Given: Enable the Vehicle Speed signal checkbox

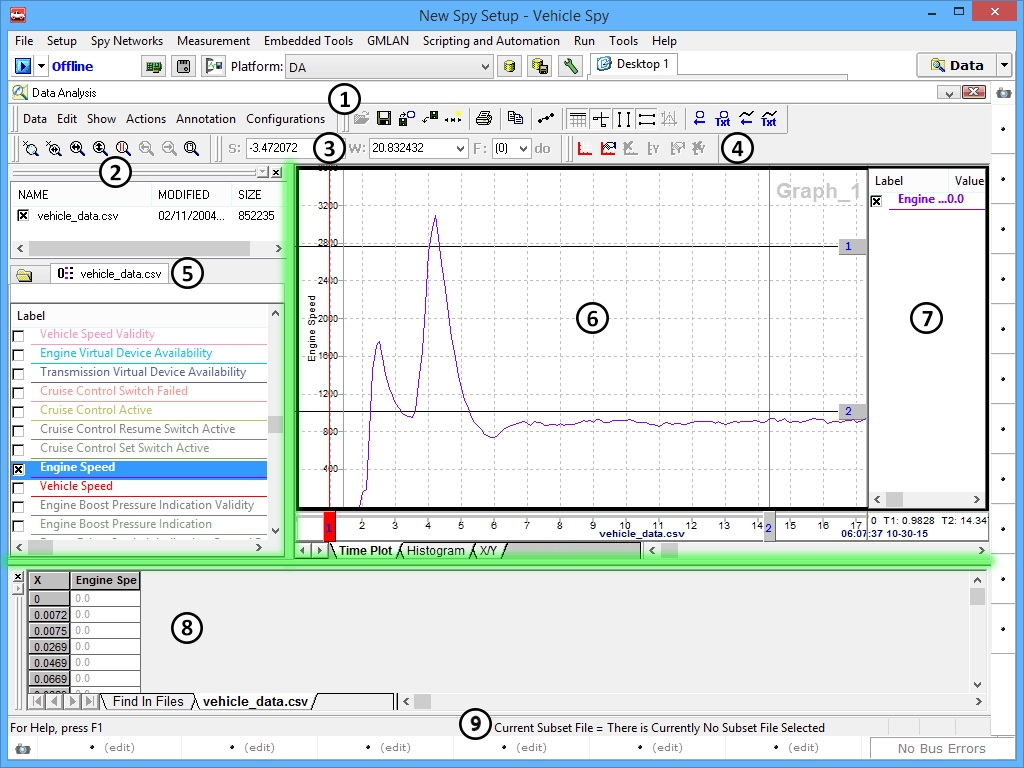Looking at the screenshot, I should [x=18, y=487].
